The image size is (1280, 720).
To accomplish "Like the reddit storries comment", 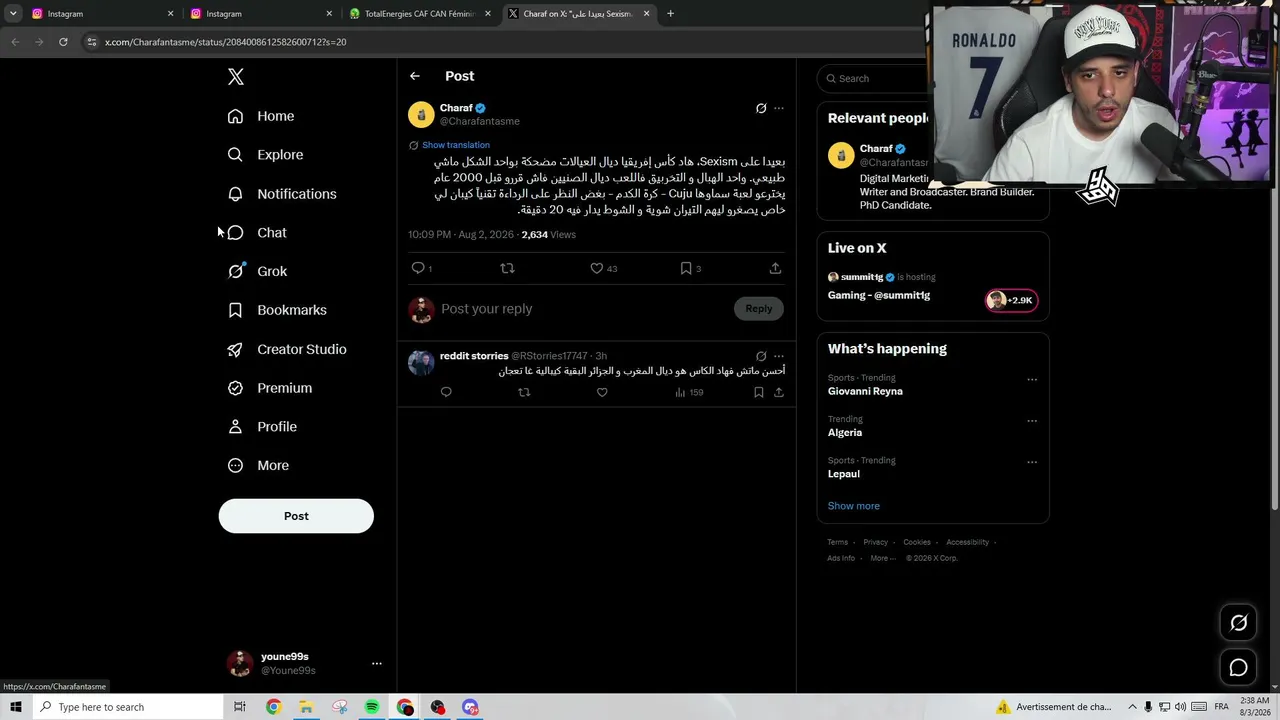I will click(x=602, y=392).
